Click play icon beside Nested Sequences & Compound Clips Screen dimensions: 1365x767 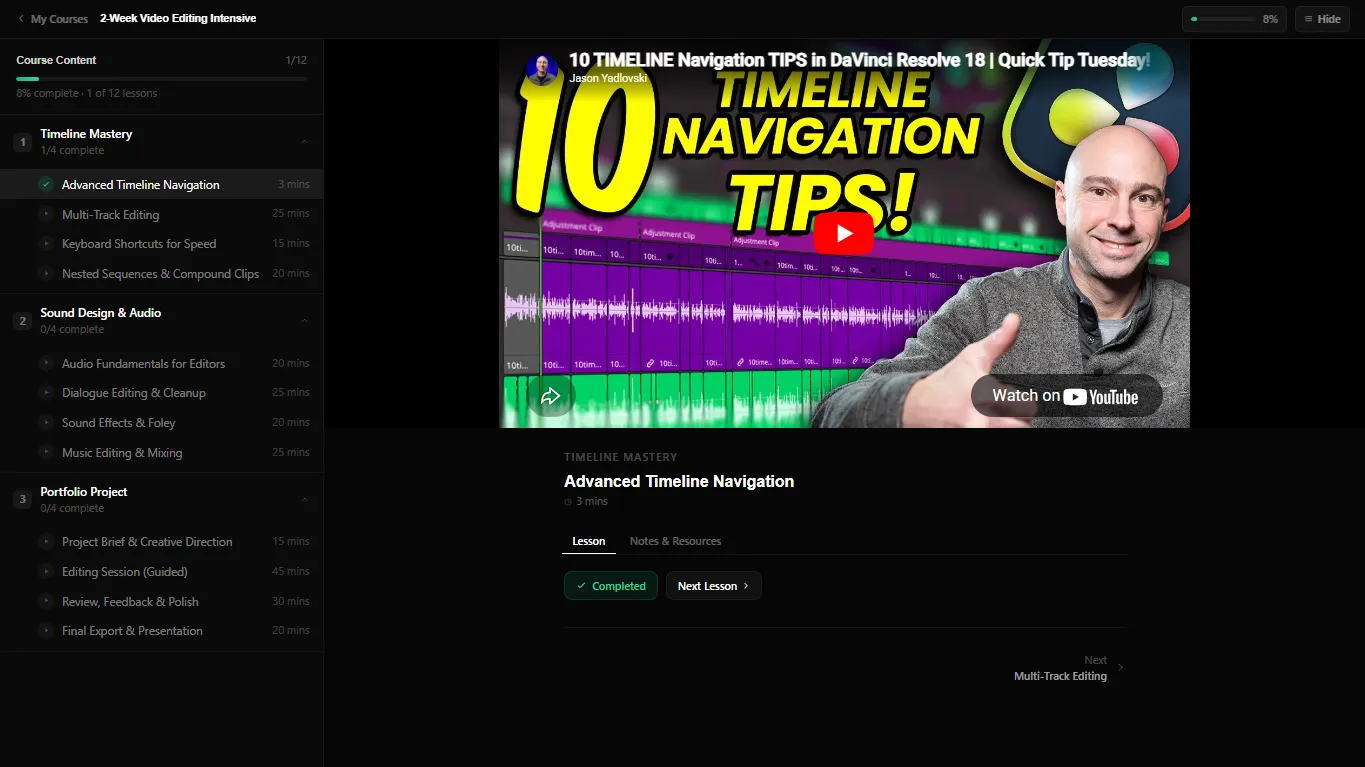point(46,273)
